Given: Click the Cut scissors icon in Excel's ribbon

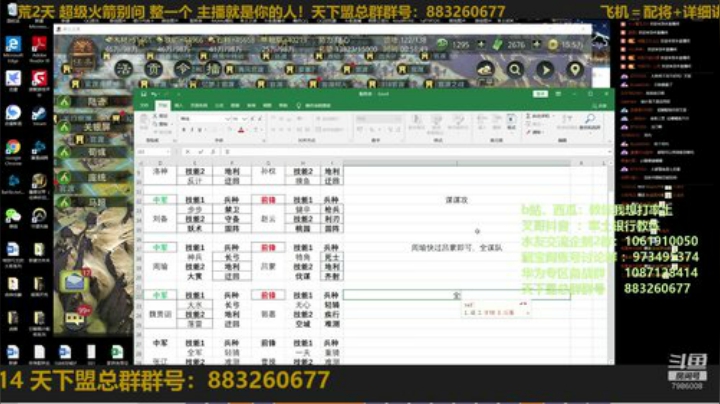Looking at the screenshot, I should click(x=156, y=116).
